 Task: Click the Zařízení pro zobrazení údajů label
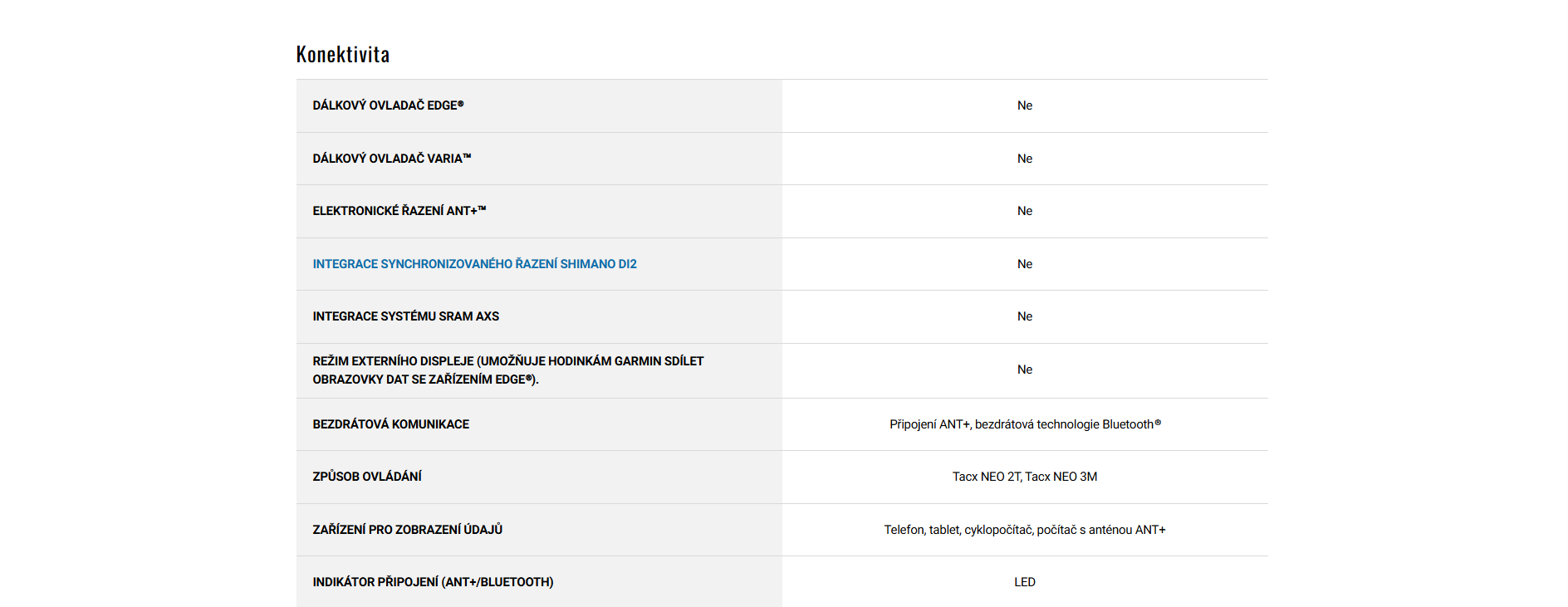pos(407,530)
